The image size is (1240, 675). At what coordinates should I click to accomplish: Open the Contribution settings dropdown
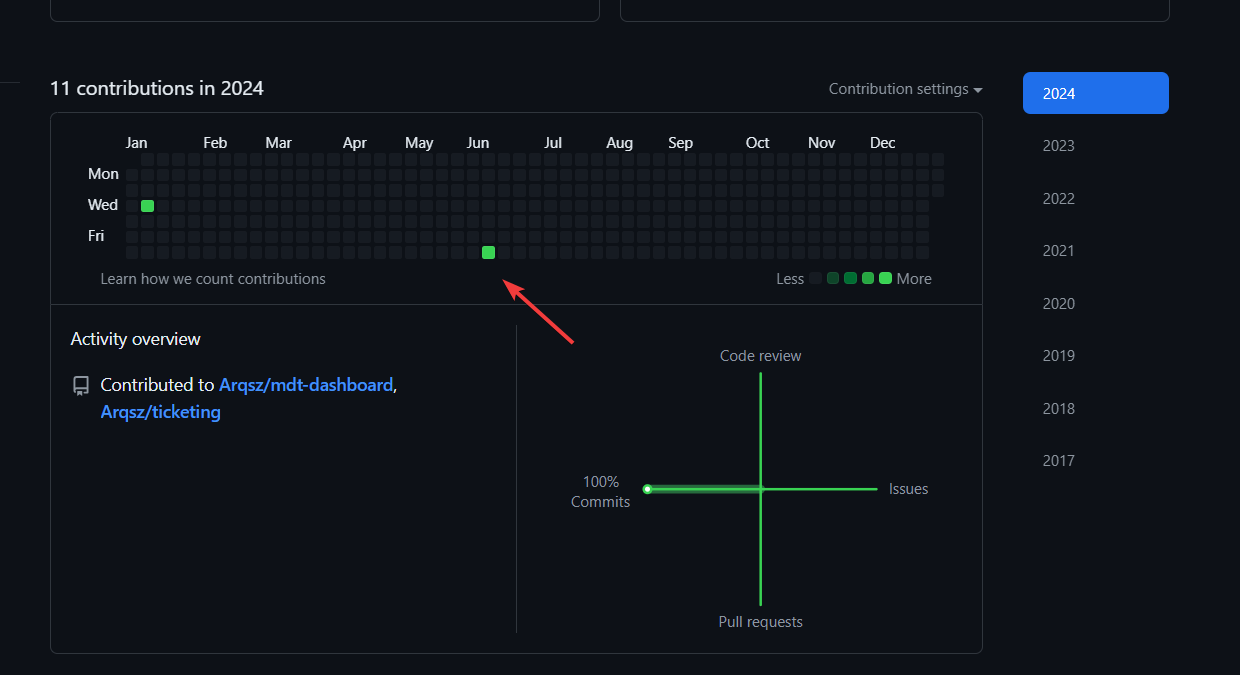pyautogui.click(x=905, y=89)
